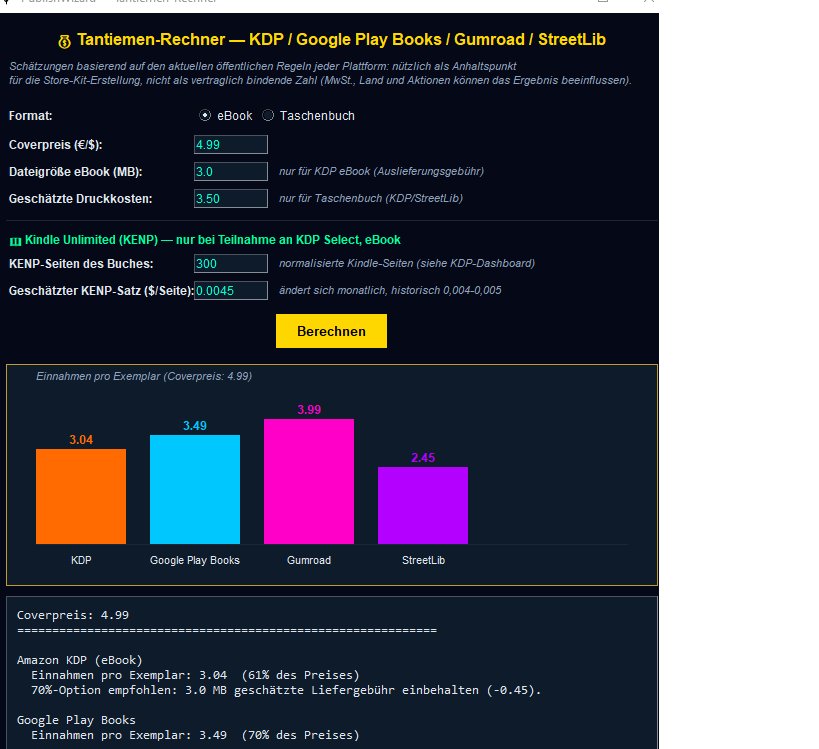Image resolution: width=819 pixels, height=749 pixels.
Task: Click the 'Coverpreis: 4.99' line in results
Action: [73, 615]
